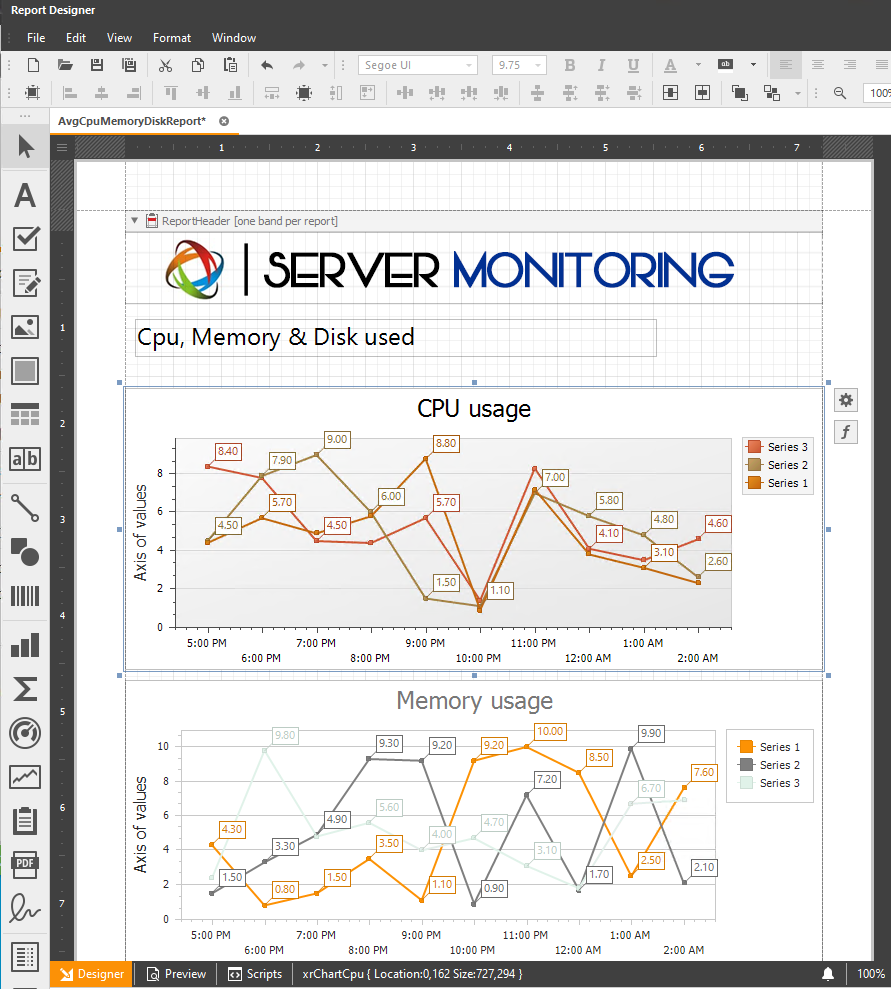This screenshot has height=989, width=891.
Task: Open chart smart tag gear icon
Action: (x=846, y=400)
